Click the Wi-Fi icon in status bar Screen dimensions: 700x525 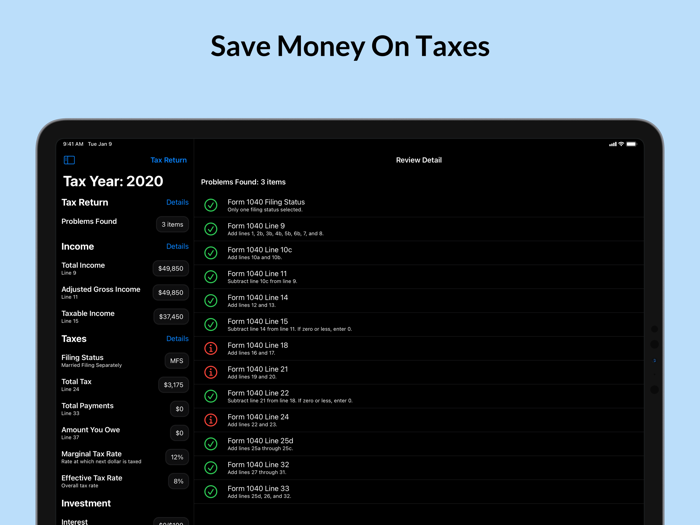[621, 144]
